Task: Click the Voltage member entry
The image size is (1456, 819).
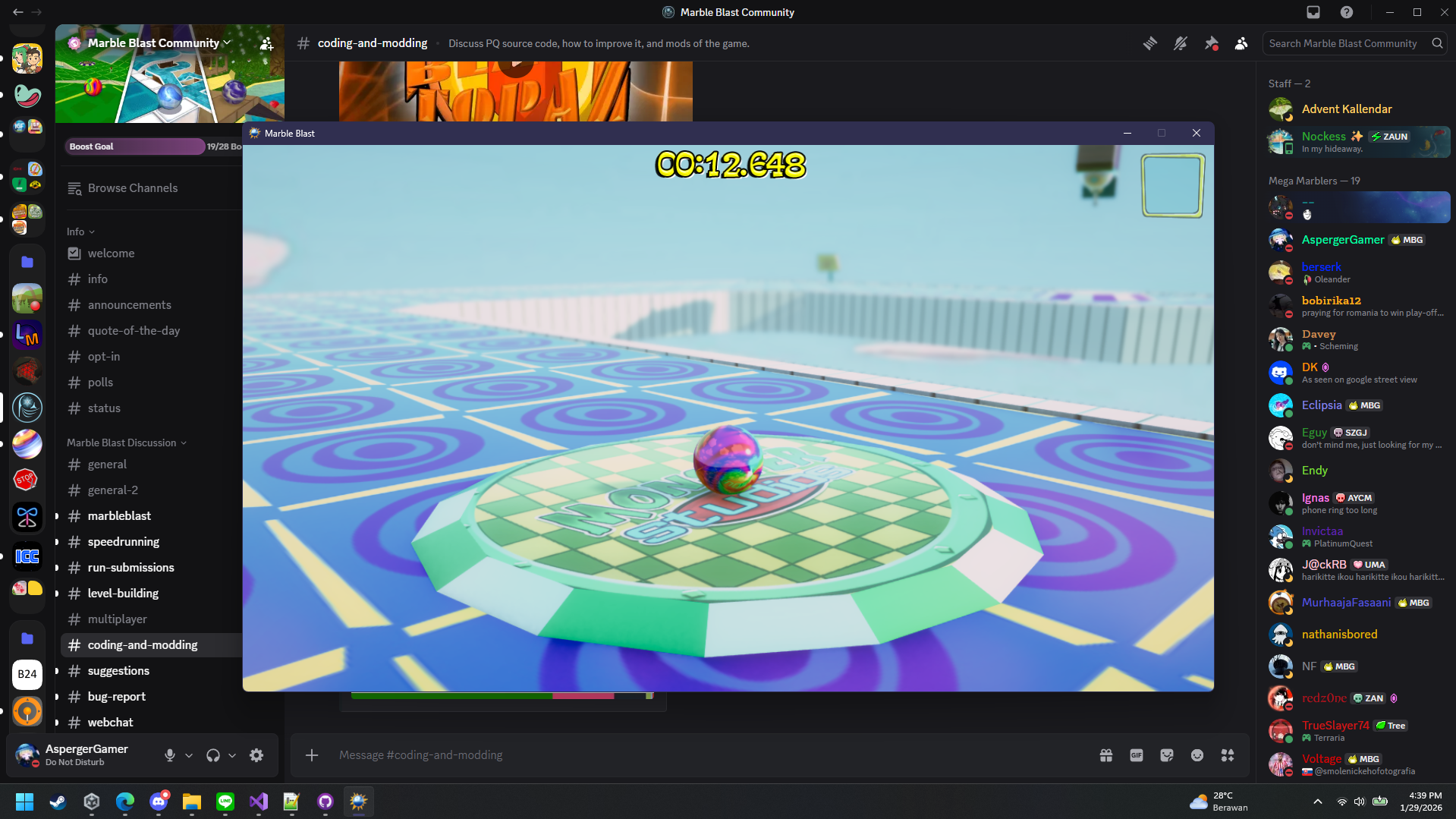Action: [x=1358, y=764]
